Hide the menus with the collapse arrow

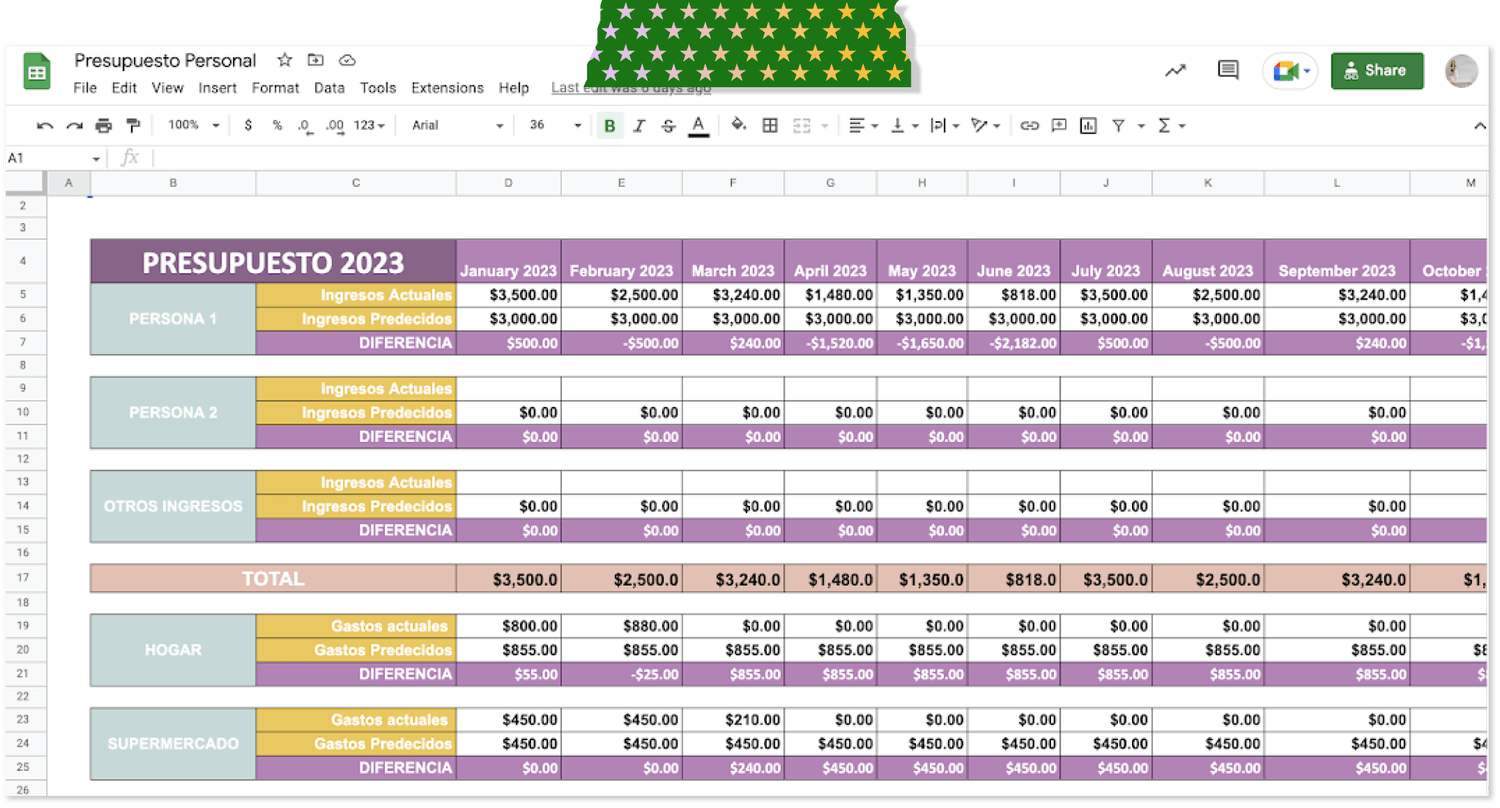(1480, 126)
